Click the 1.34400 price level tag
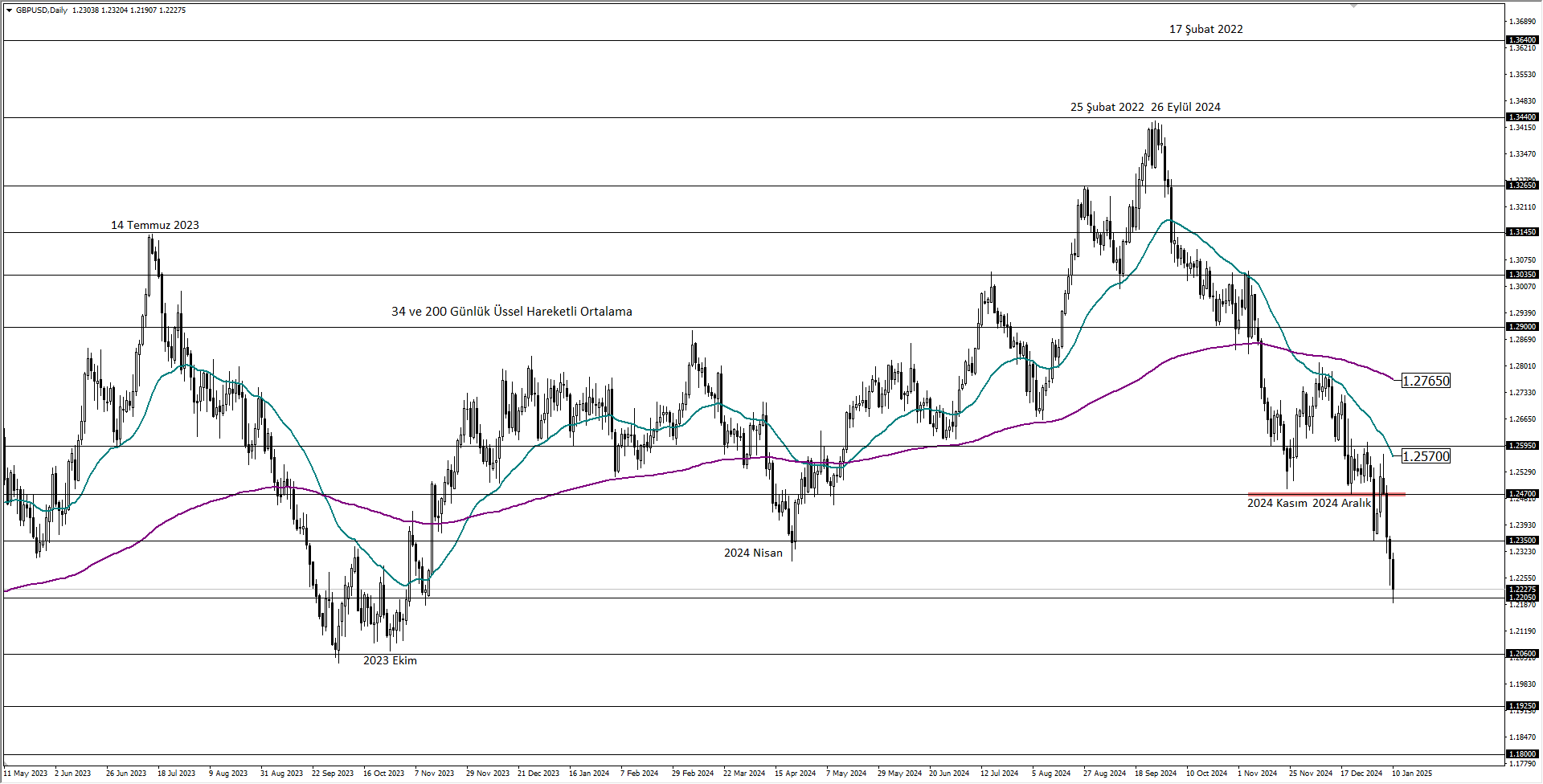This screenshot has width=1543, height=784. pos(1522,117)
